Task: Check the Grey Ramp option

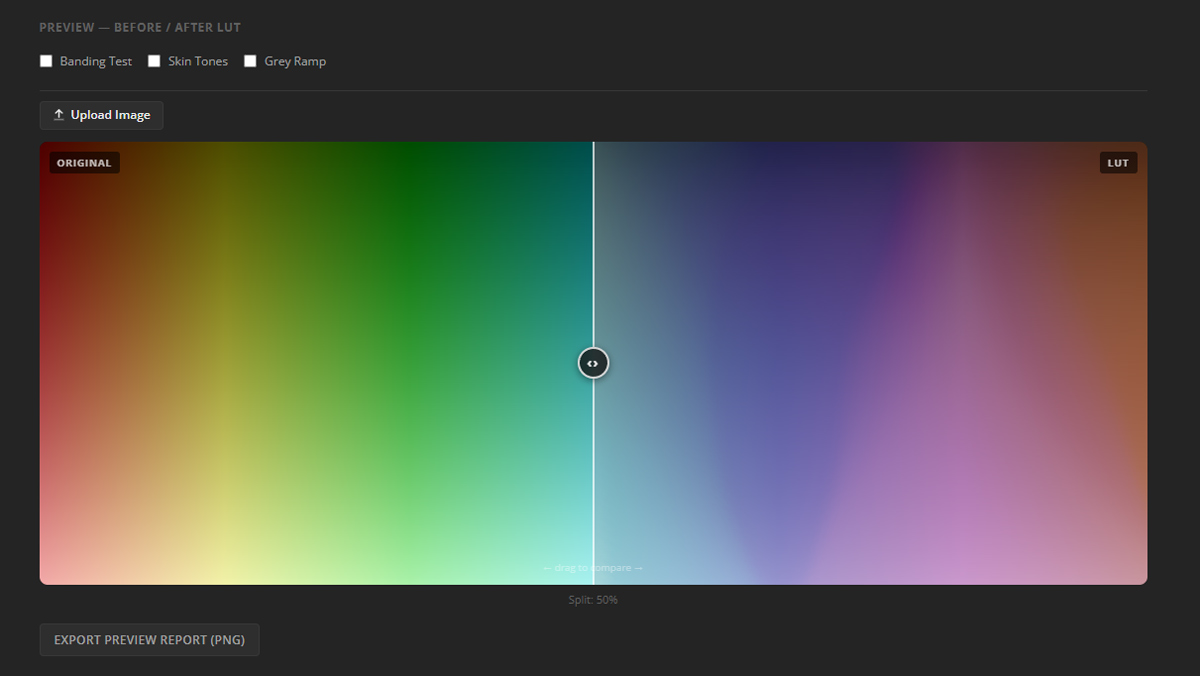Action: point(250,61)
